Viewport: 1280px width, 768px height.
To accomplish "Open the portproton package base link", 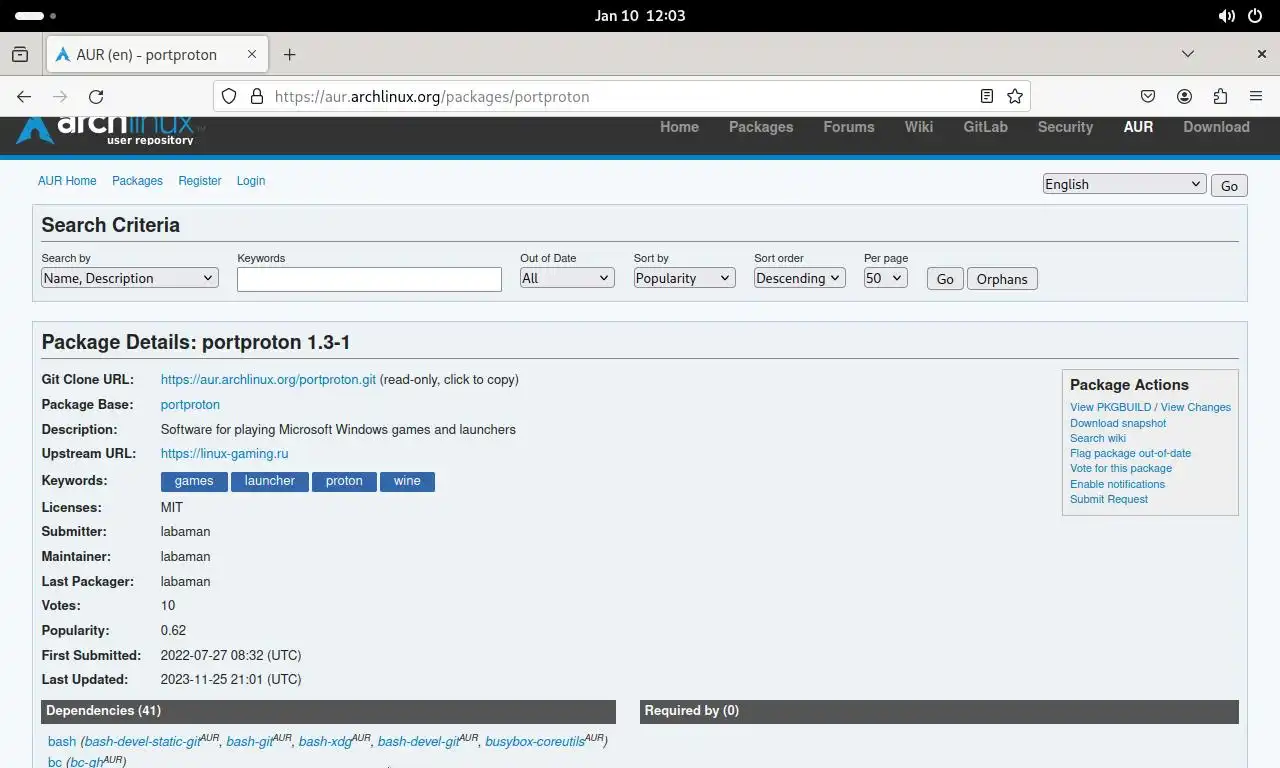I will 190,405.
